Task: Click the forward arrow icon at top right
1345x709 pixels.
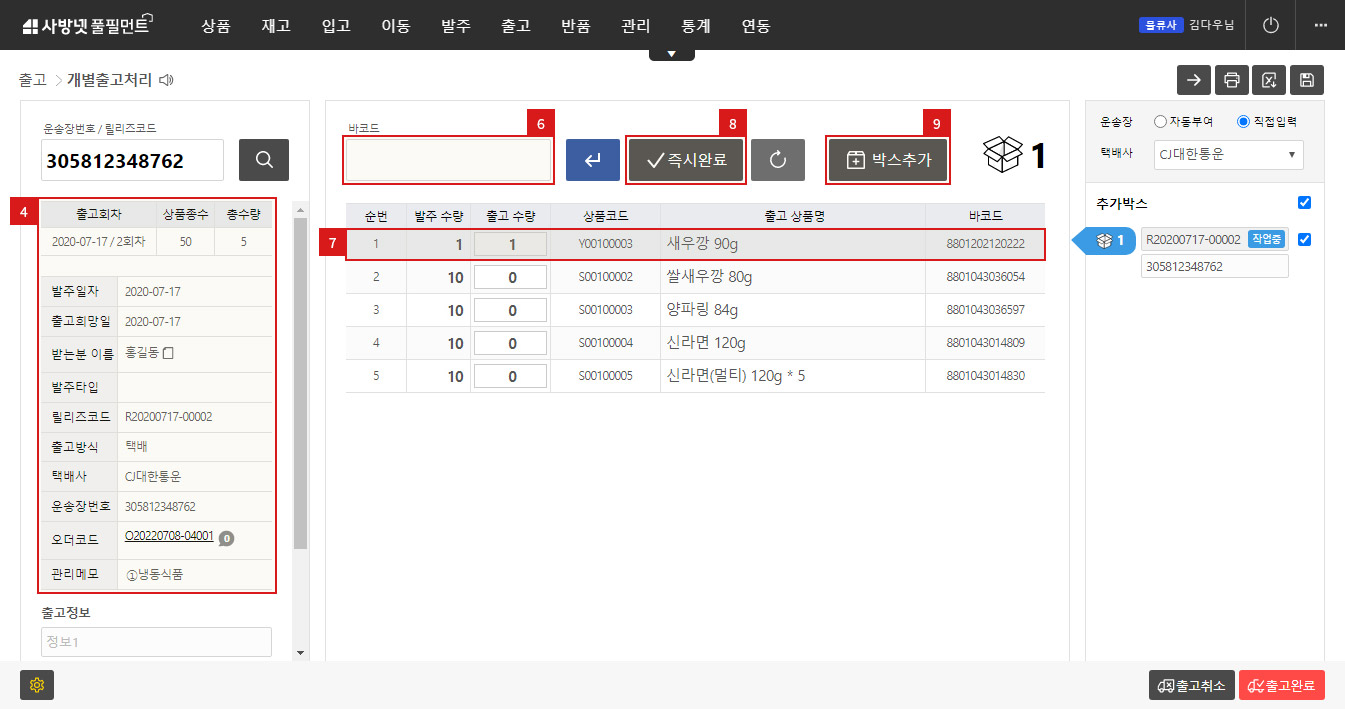Action: pos(1193,79)
